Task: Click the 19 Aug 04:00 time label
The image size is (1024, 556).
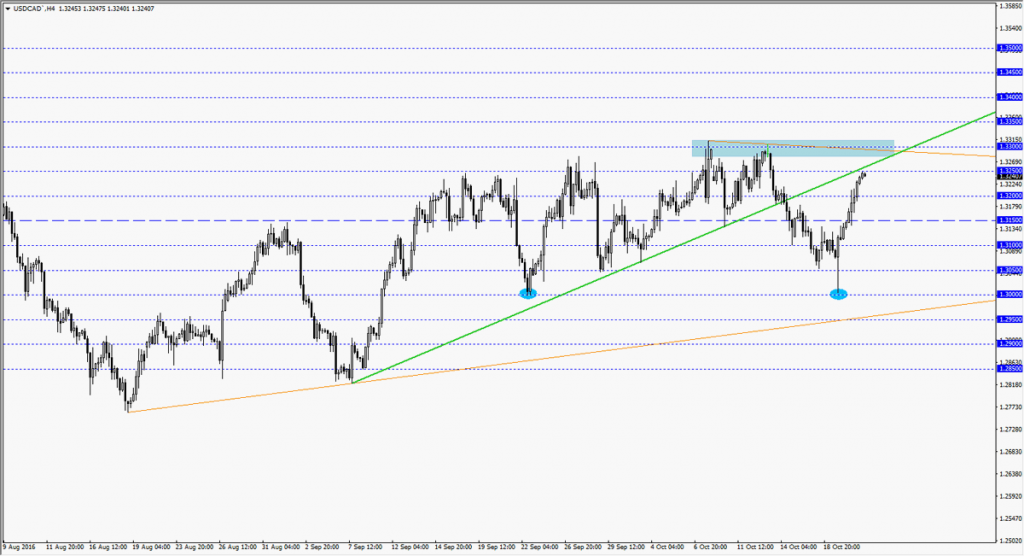Action: pos(152,547)
